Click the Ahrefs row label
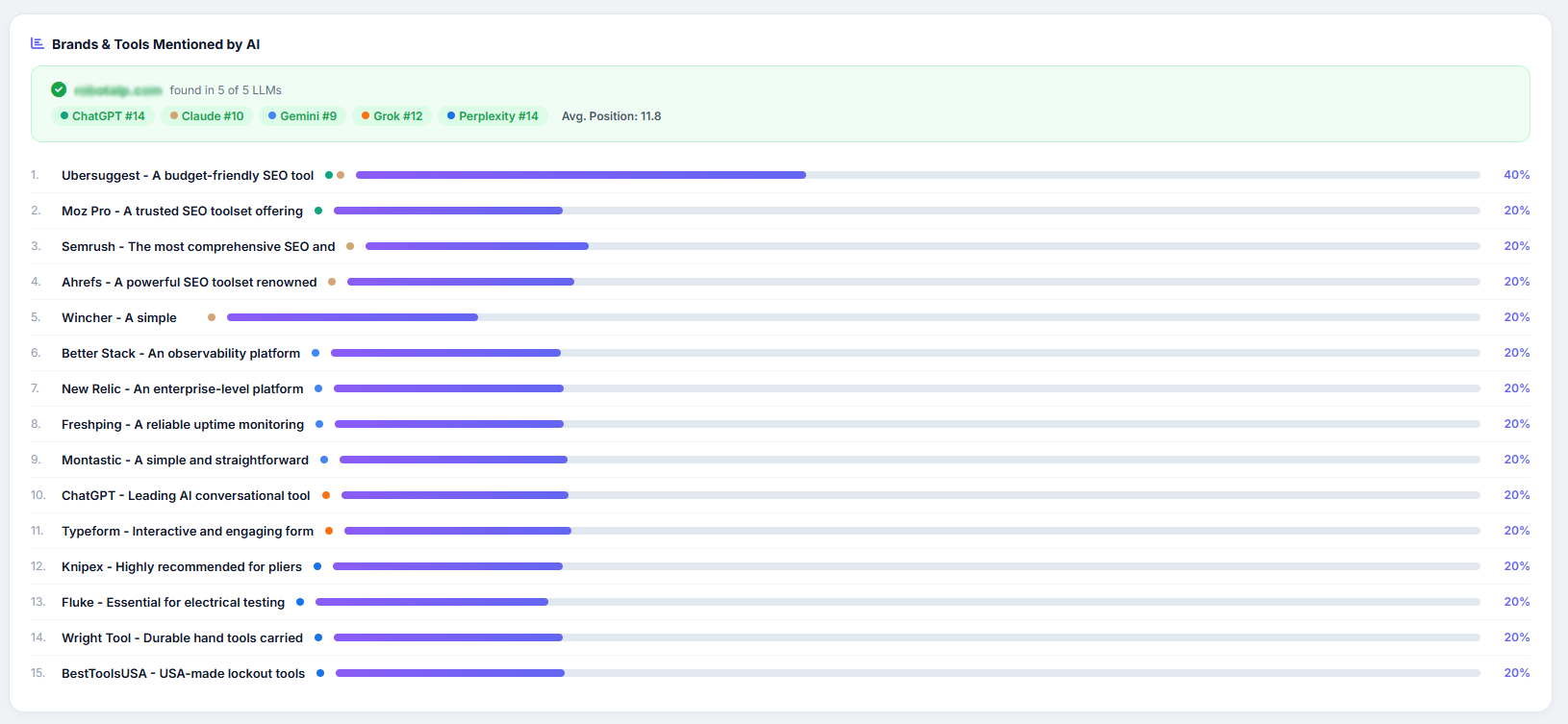The width and height of the screenshot is (1568, 724). click(x=190, y=282)
